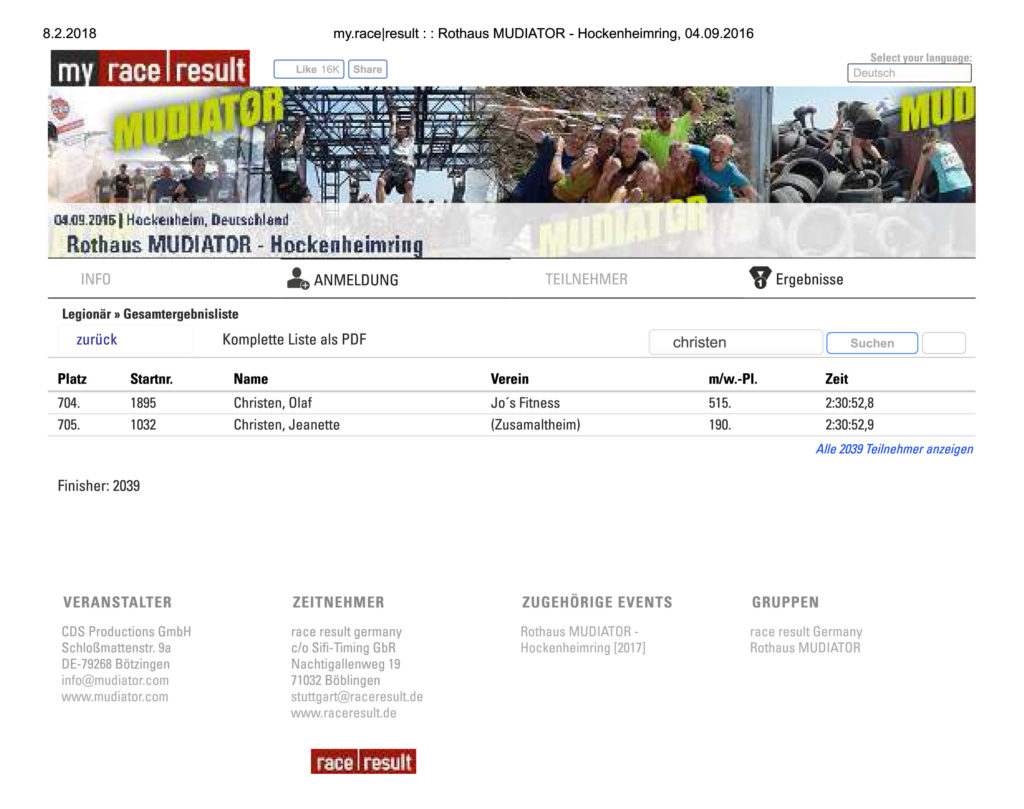Click the Facebook Share button
This screenshot has height=809, width=1024.
(x=368, y=69)
